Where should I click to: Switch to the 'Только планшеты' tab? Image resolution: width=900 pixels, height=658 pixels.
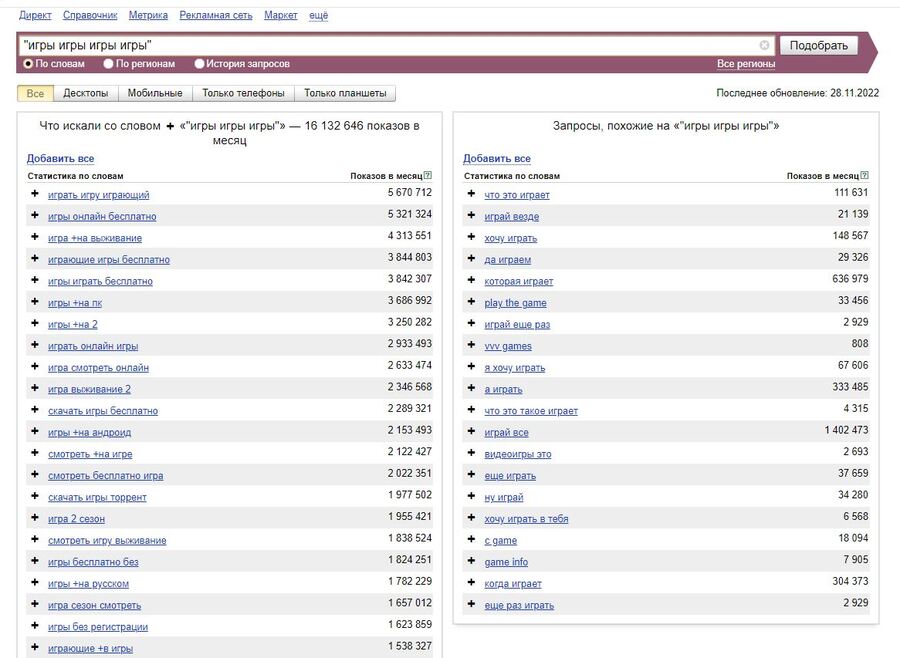(x=345, y=93)
